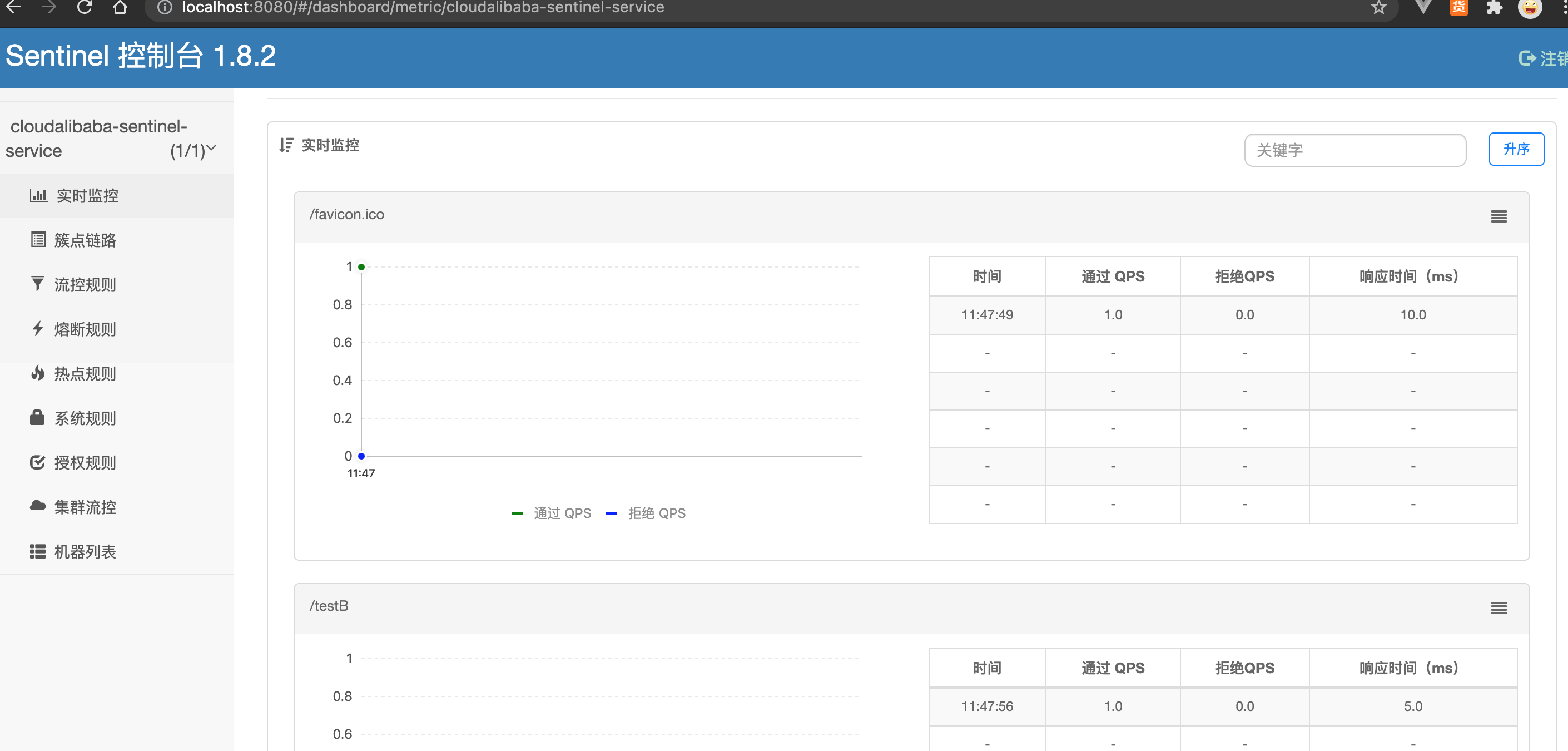Click 响应时间 (ms) header in /favicon.ico table
The width and height of the screenshot is (1568, 751).
1412,276
